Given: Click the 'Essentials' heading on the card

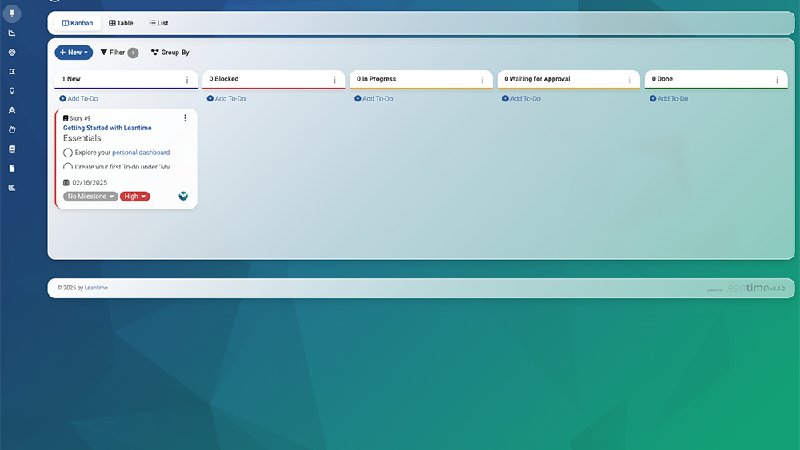Looking at the screenshot, I should tap(82, 138).
